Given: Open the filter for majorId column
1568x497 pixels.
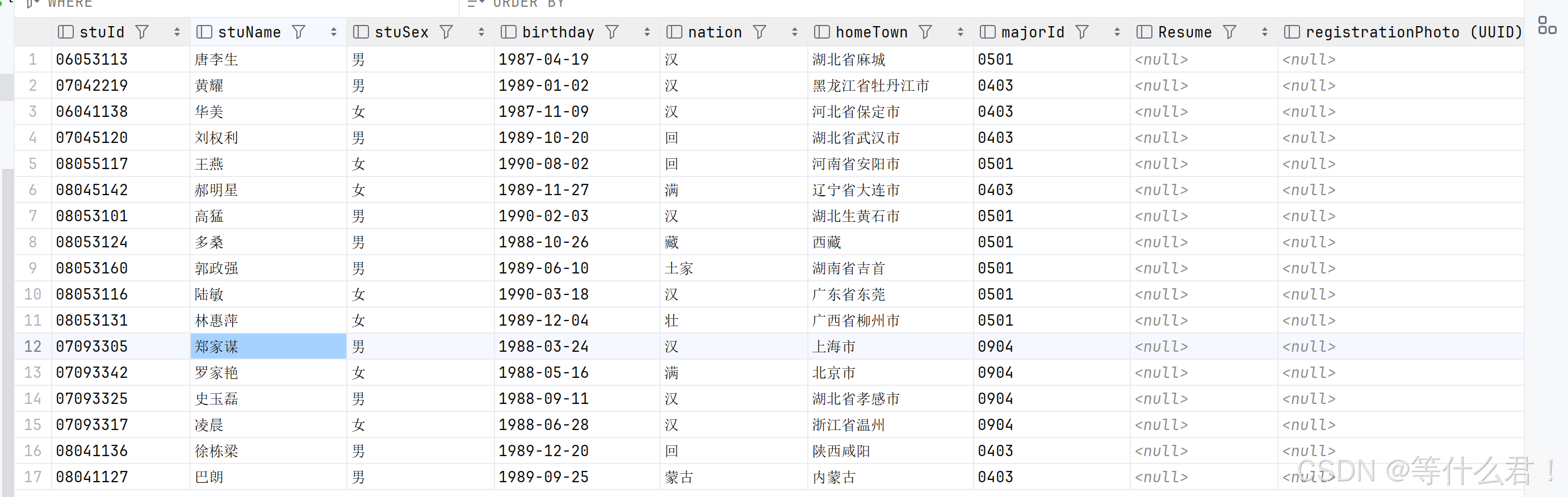Looking at the screenshot, I should (x=1081, y=32).
